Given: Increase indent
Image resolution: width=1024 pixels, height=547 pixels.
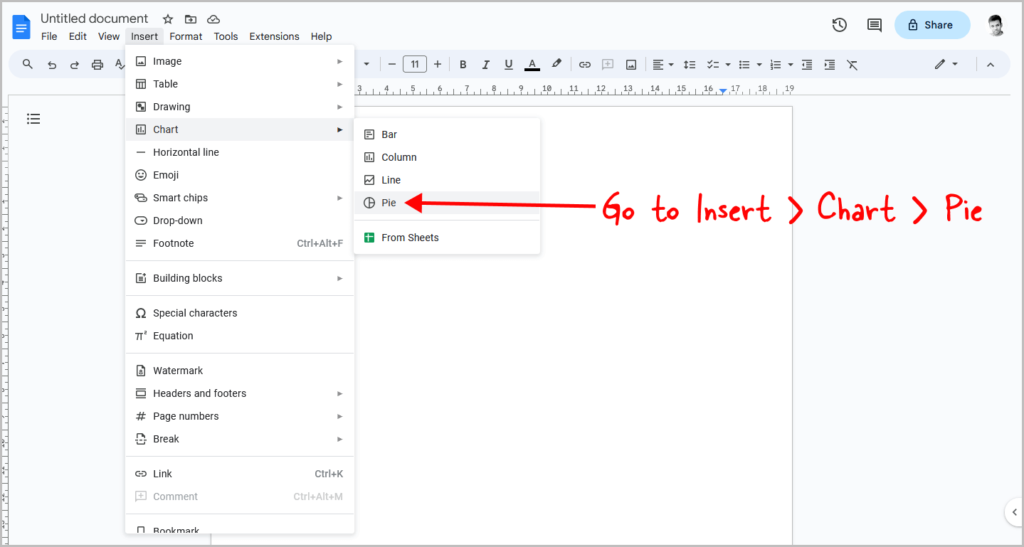Looking at the screenshot, I should (x=829, y=65).
